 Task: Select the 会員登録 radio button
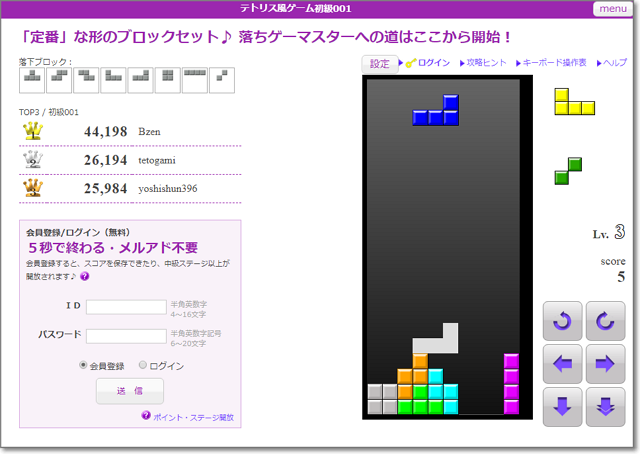pos(83,366)
